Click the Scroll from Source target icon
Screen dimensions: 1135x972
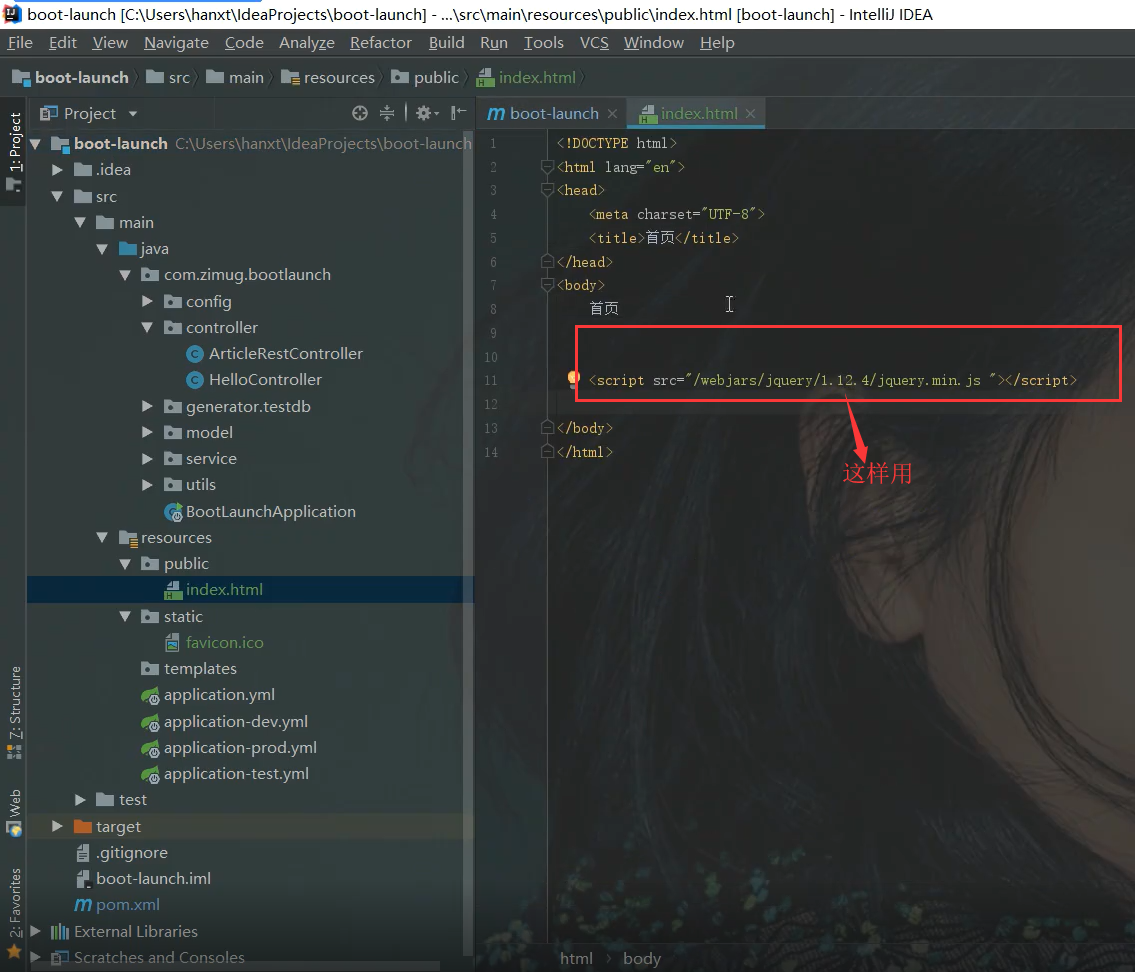pyautogui.click(x=360, y=113)
